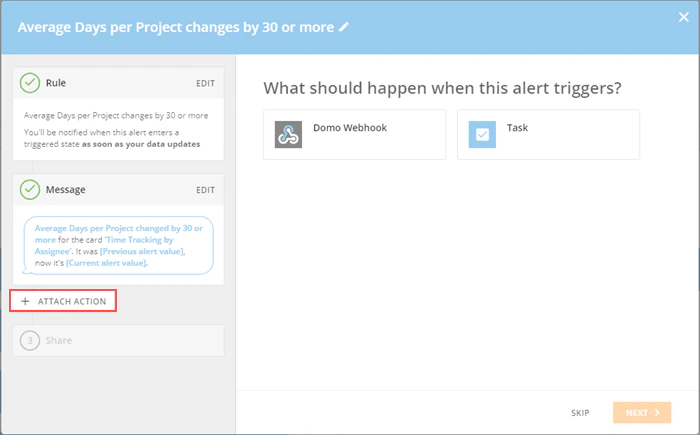Click 'What should happen when this alert triggers?' heading
This screenshot has width=700, height=435.
tap(442, 88)
